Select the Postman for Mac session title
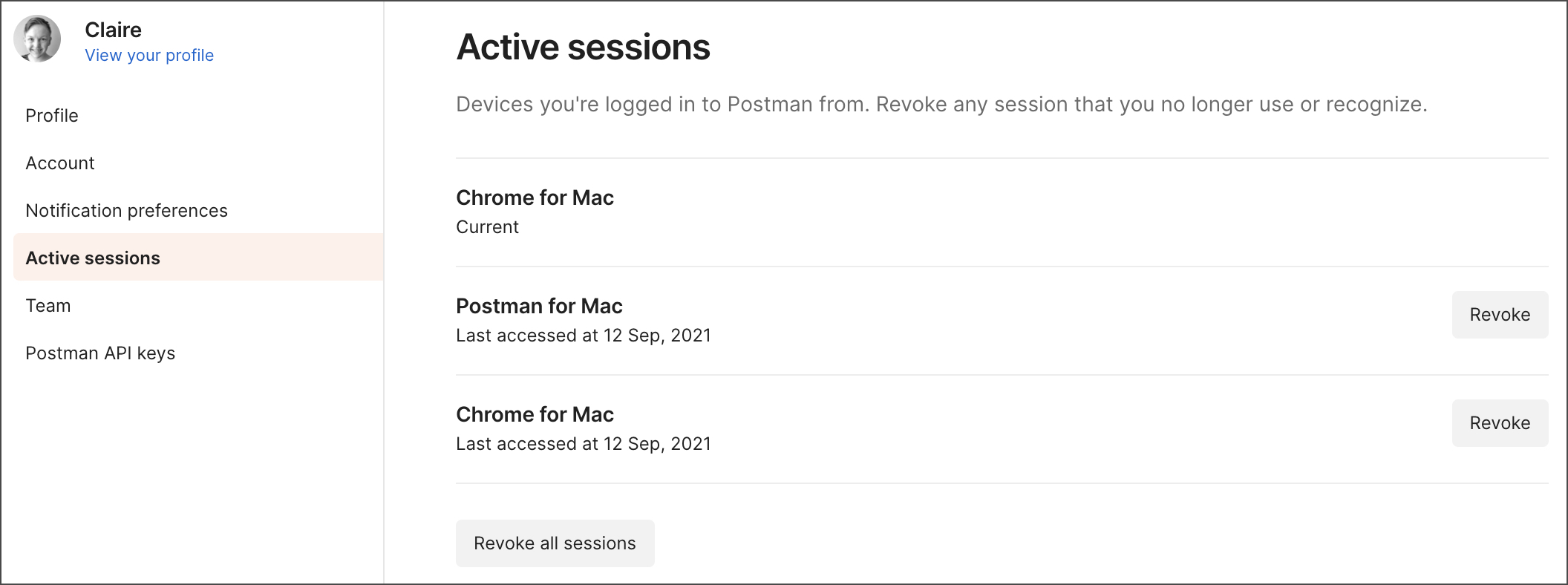The image size is (1568, 585). [539, 307]
